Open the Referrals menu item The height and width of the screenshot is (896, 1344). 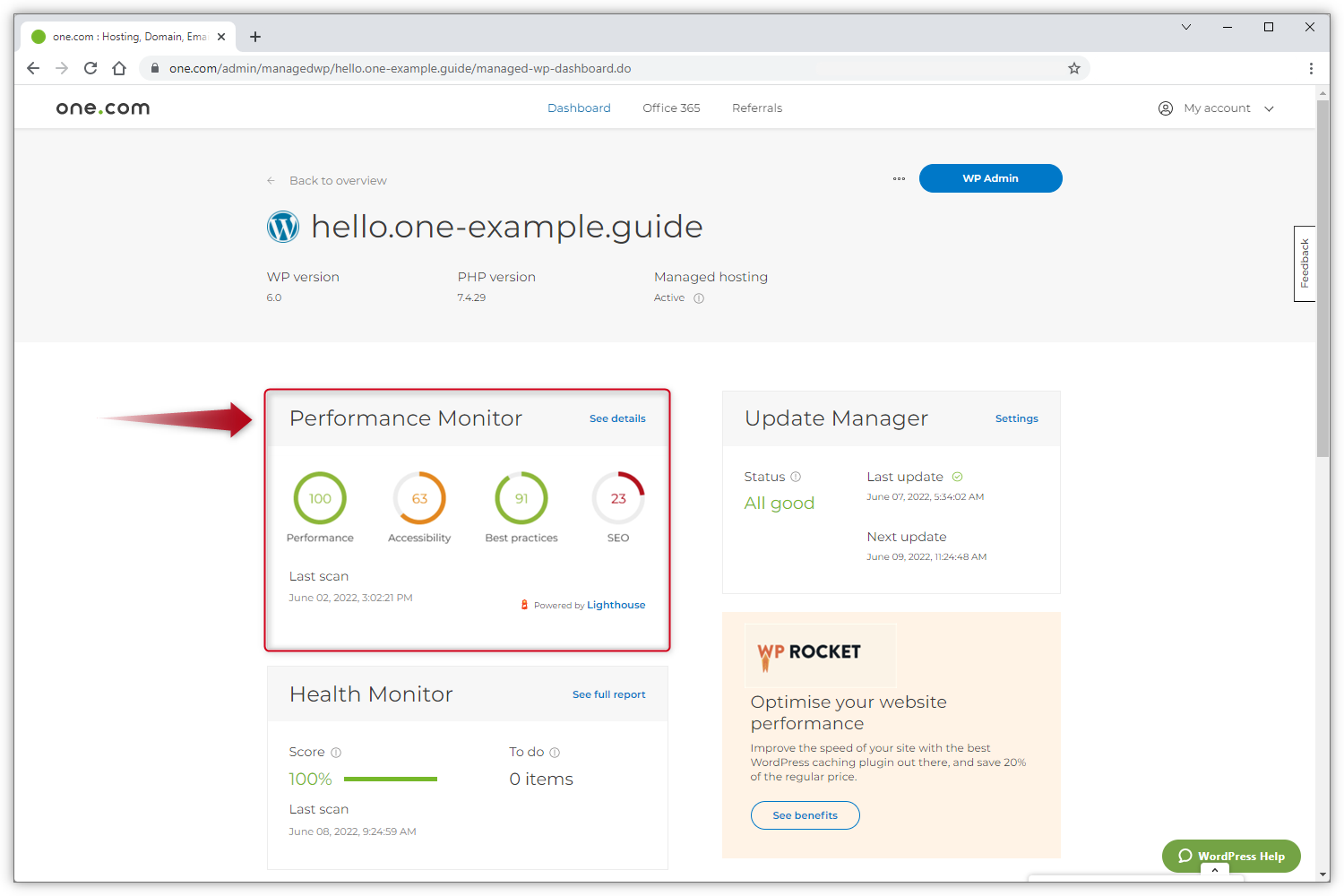click(757, 108)
